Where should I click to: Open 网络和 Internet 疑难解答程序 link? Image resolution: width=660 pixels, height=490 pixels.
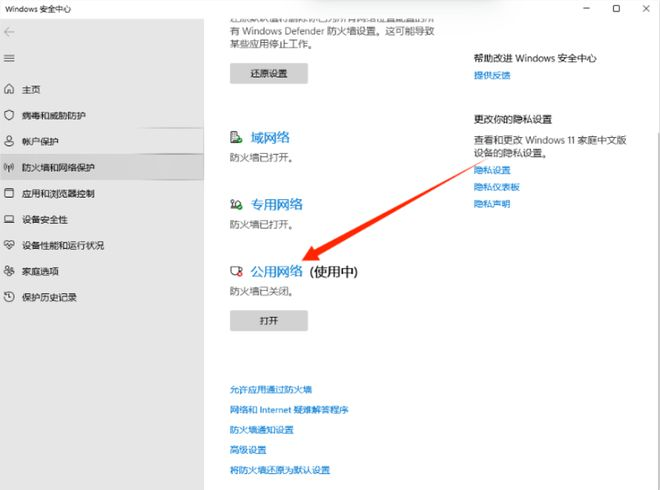pos(289,410)
